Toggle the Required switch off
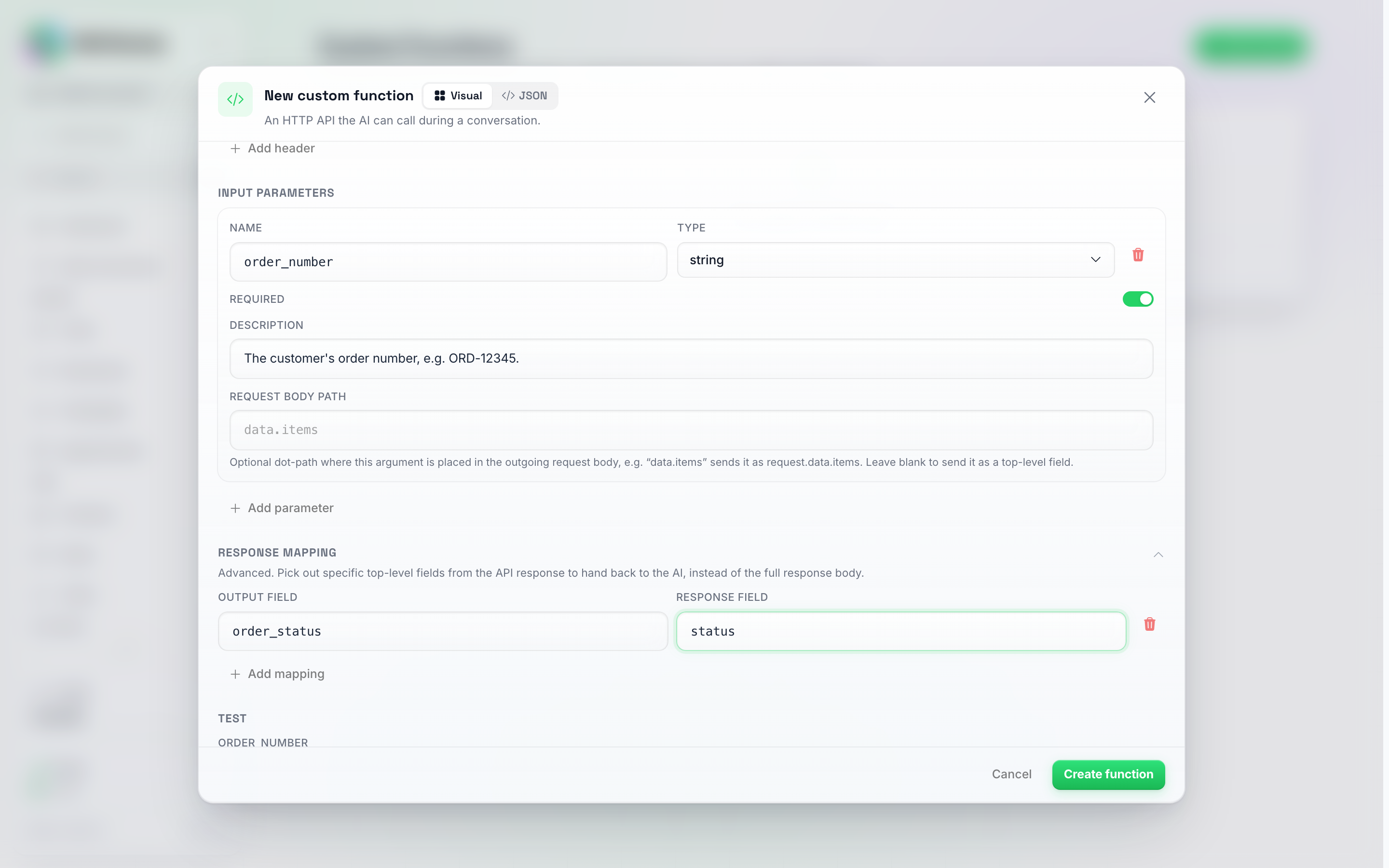The height and width of the screenshot is (868, 1389). [1138, 299]
